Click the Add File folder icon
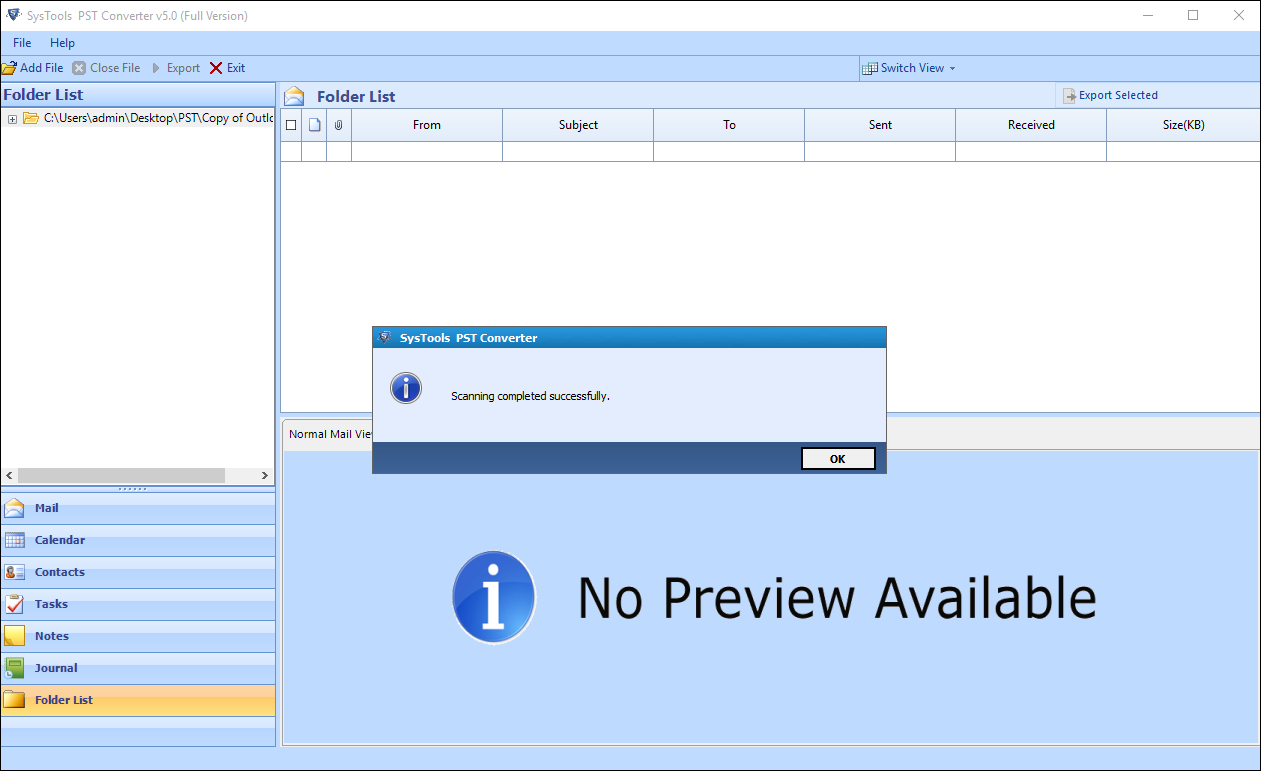The width and height of the screenshot is (1261, 771). tap(9, 68)
